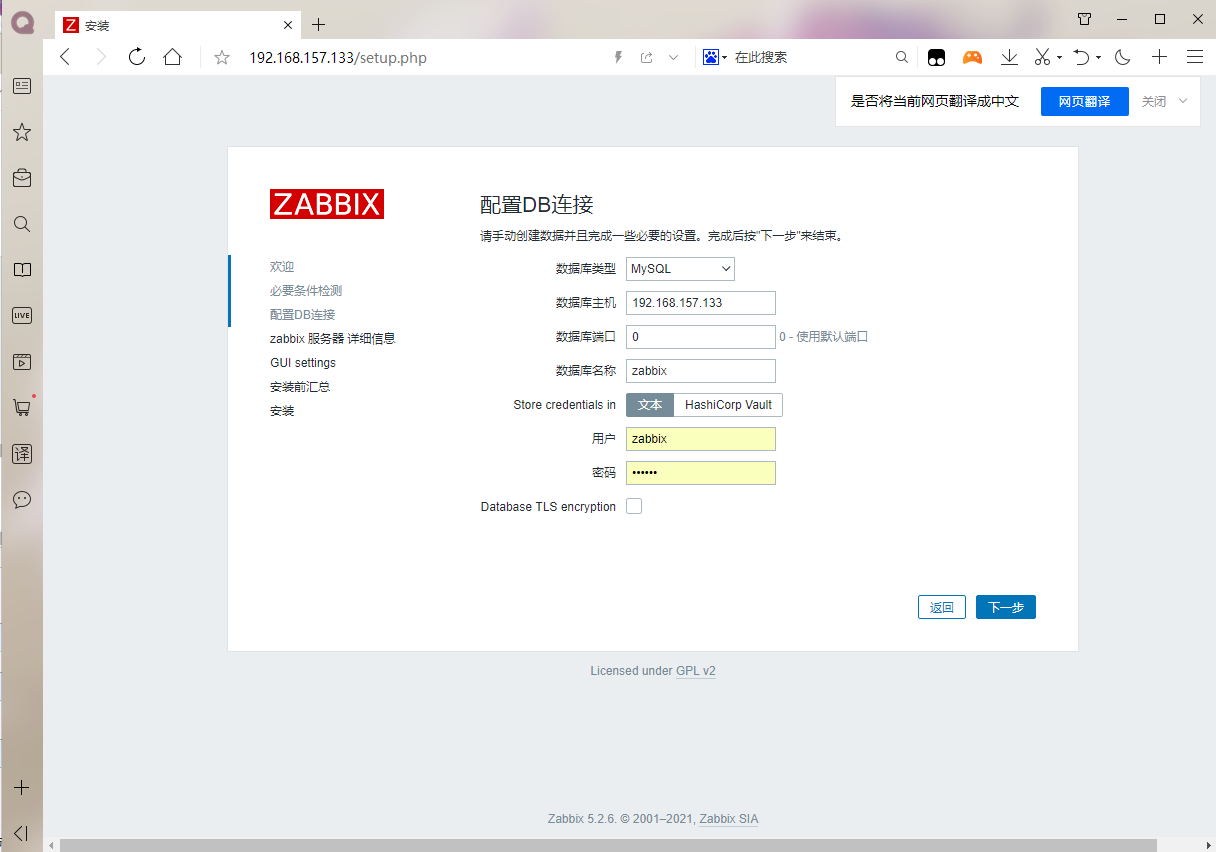
Task: Expand the address bar dropdown chevron
Action: (x=674, y=58)
